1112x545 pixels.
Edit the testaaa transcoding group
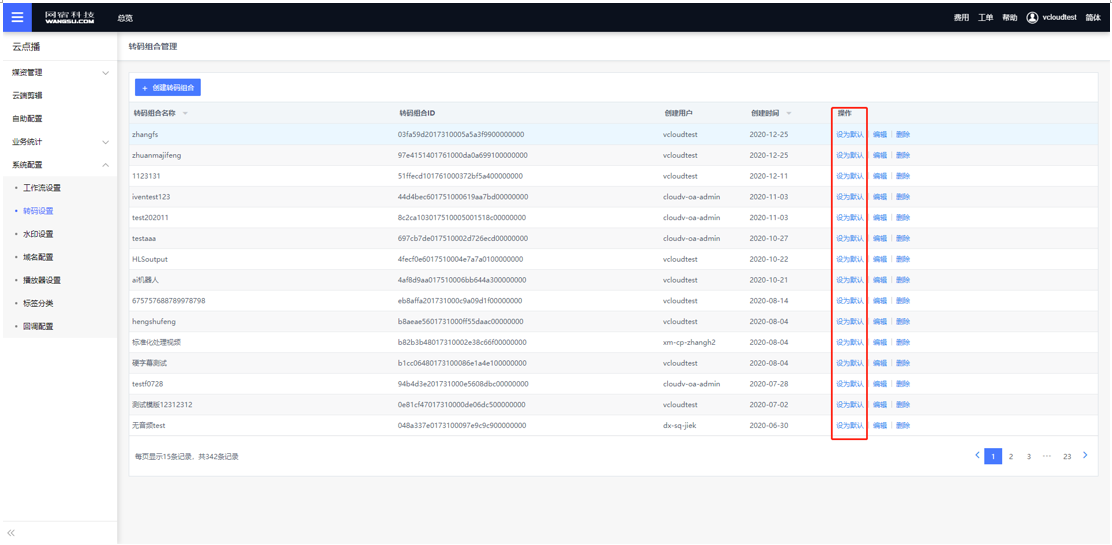(879, 238)
